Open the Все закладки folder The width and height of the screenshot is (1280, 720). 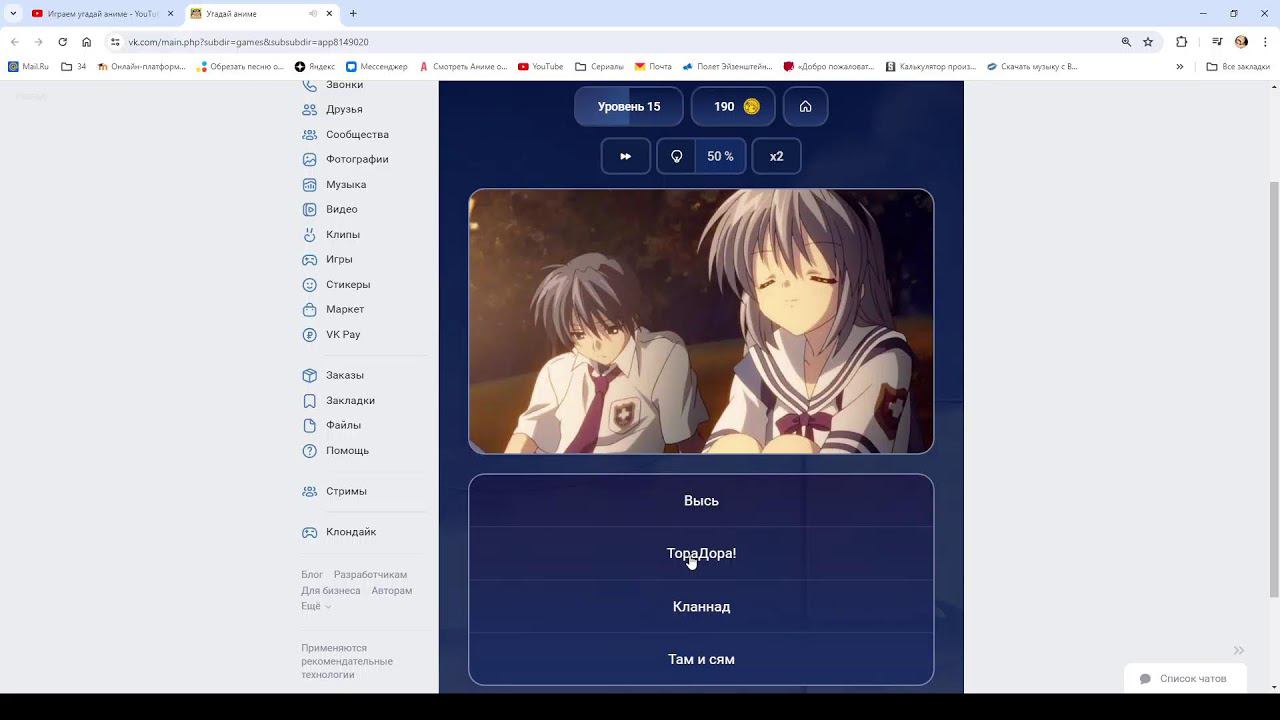point(1238,67)
